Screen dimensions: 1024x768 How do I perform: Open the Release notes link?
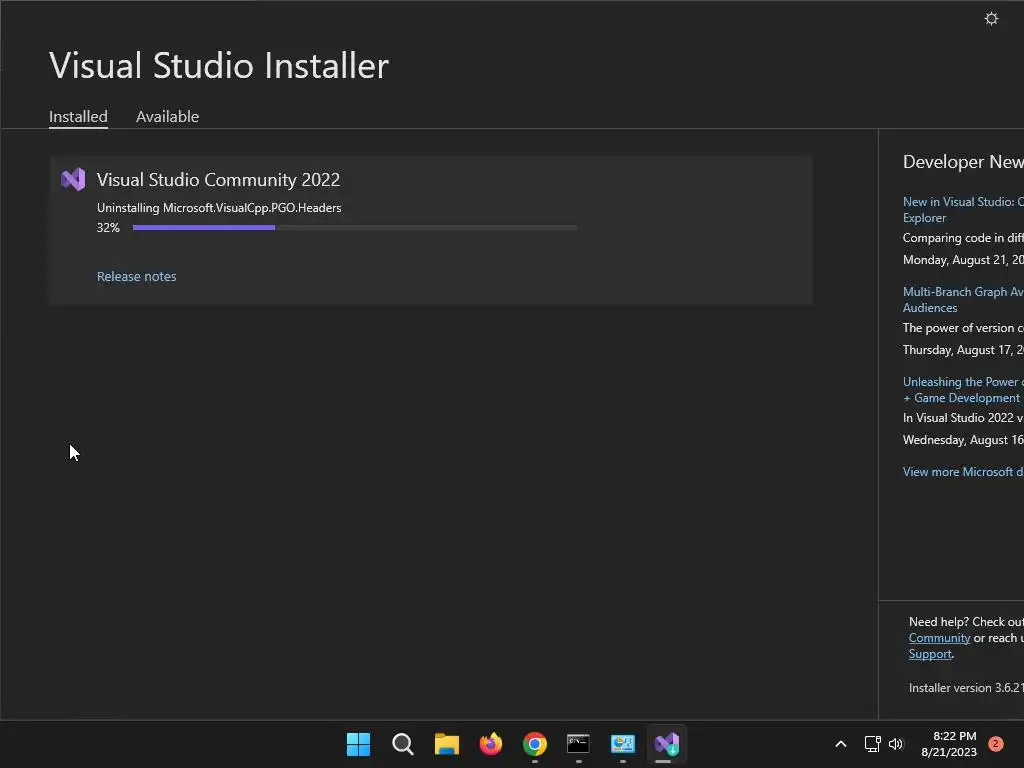click(136, 276)
